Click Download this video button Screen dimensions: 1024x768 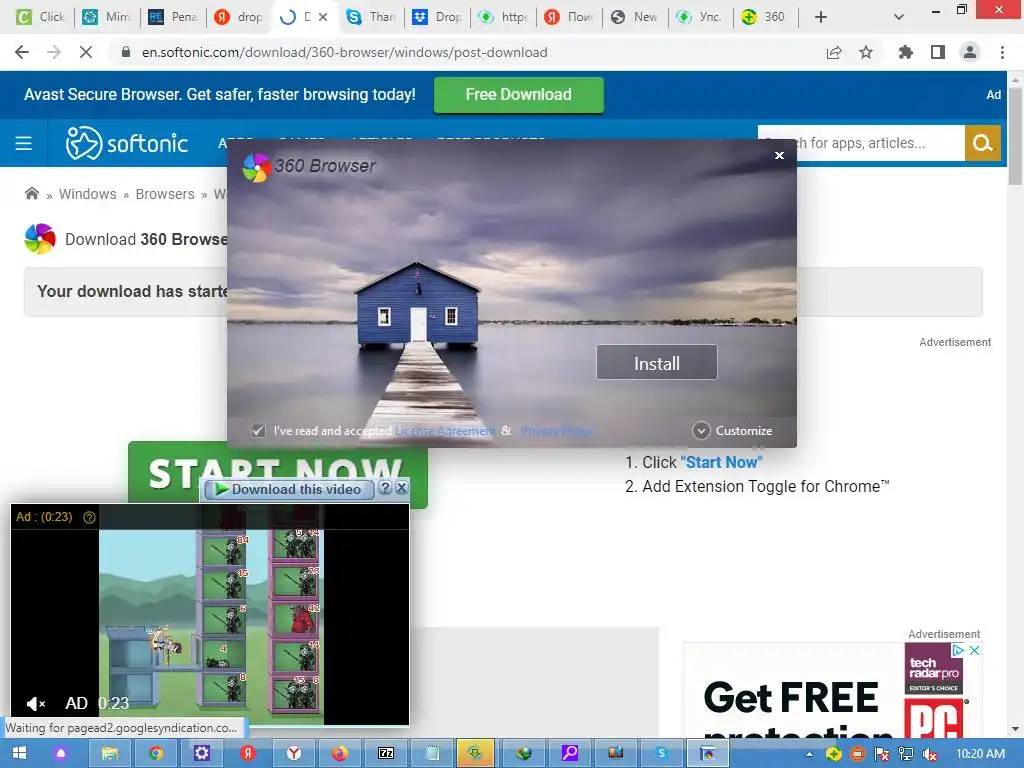click(289, 489)
